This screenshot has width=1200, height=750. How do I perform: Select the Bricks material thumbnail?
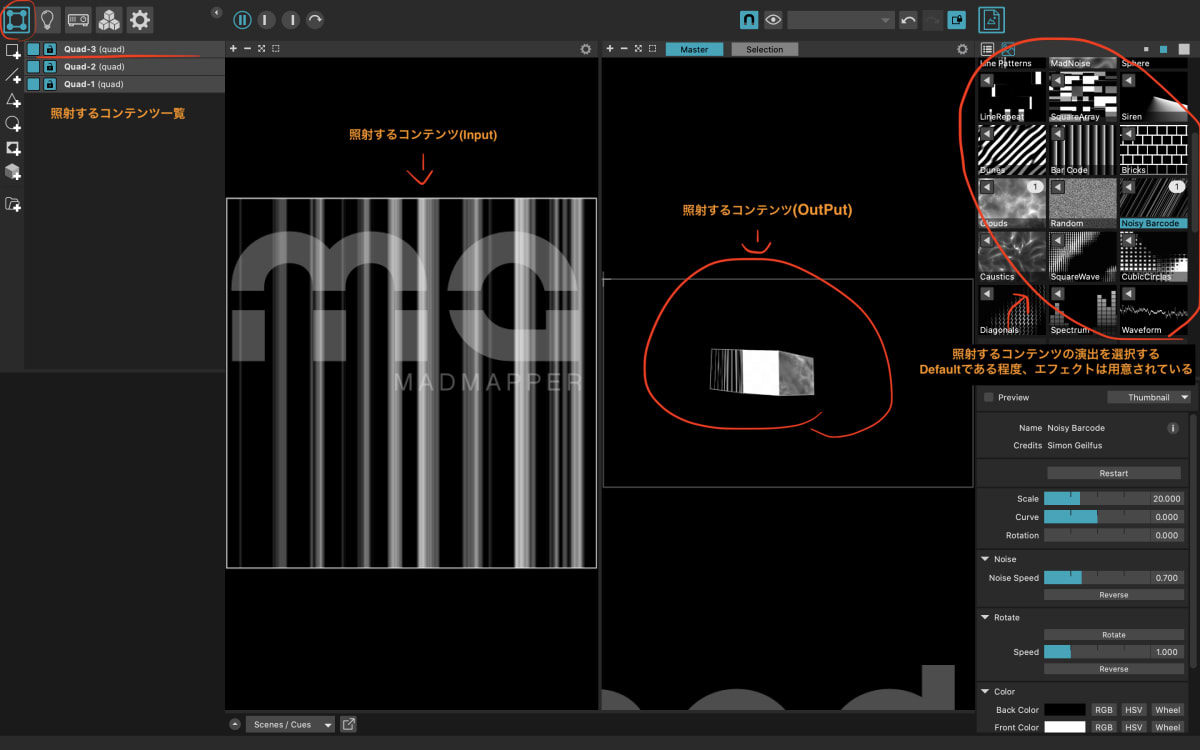[1153, 150]
